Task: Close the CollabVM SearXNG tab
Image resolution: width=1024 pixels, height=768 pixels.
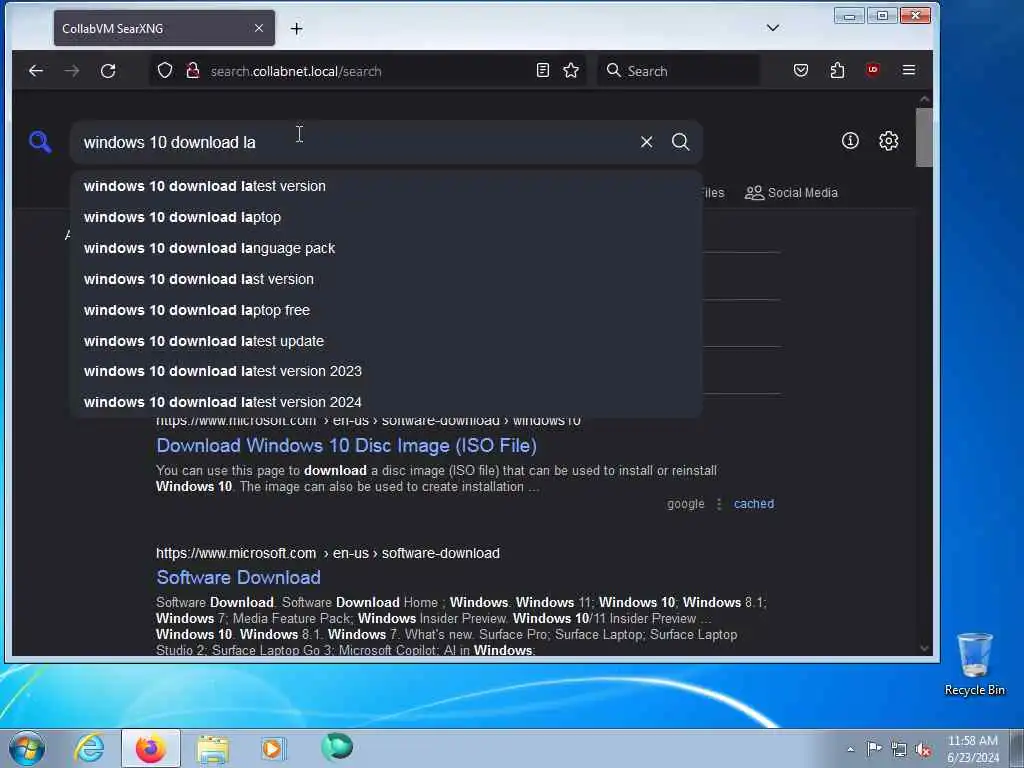Action: [259, 28]
